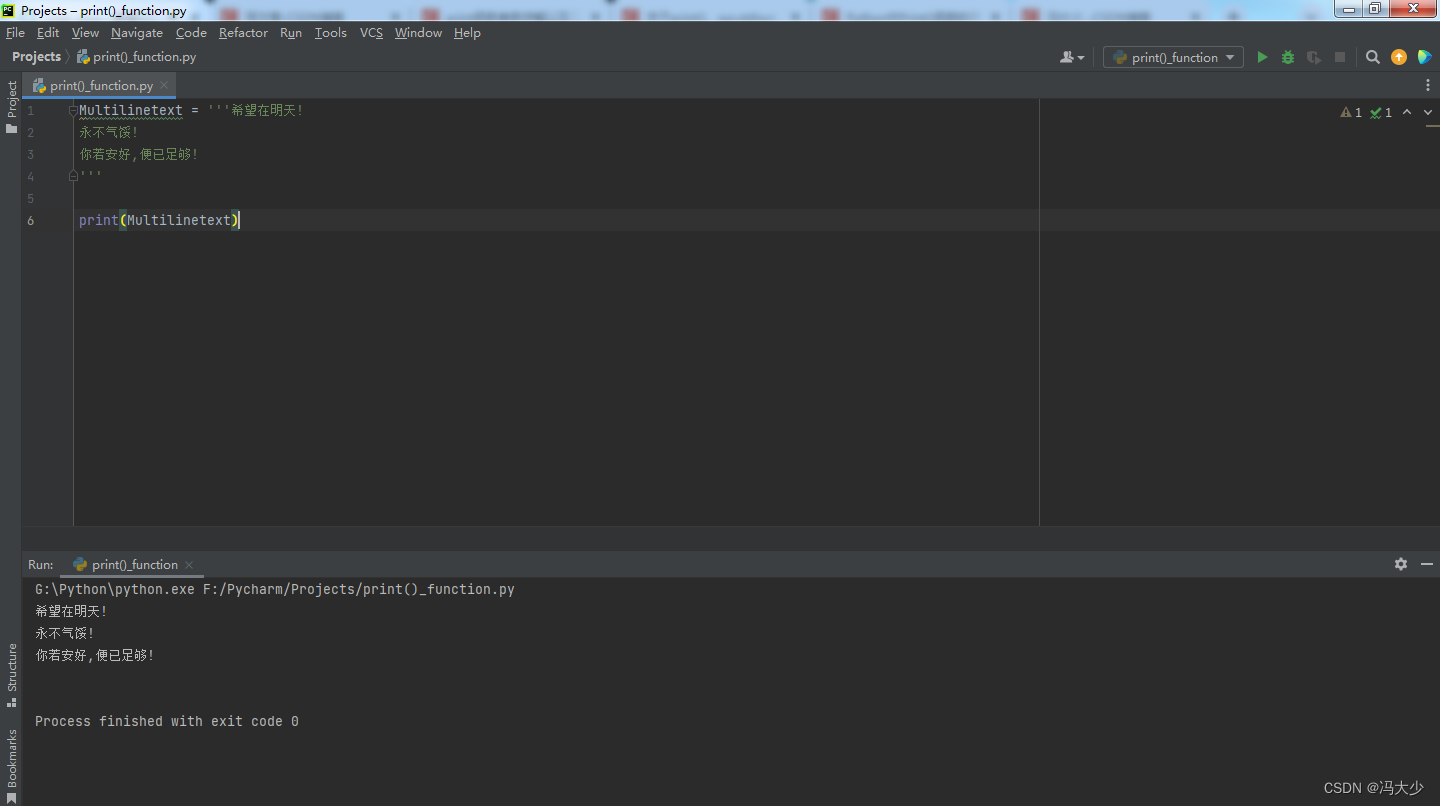This screenshot has height=806, width=1440.
Task: Open the Run menu
Action: pos(291,33)
